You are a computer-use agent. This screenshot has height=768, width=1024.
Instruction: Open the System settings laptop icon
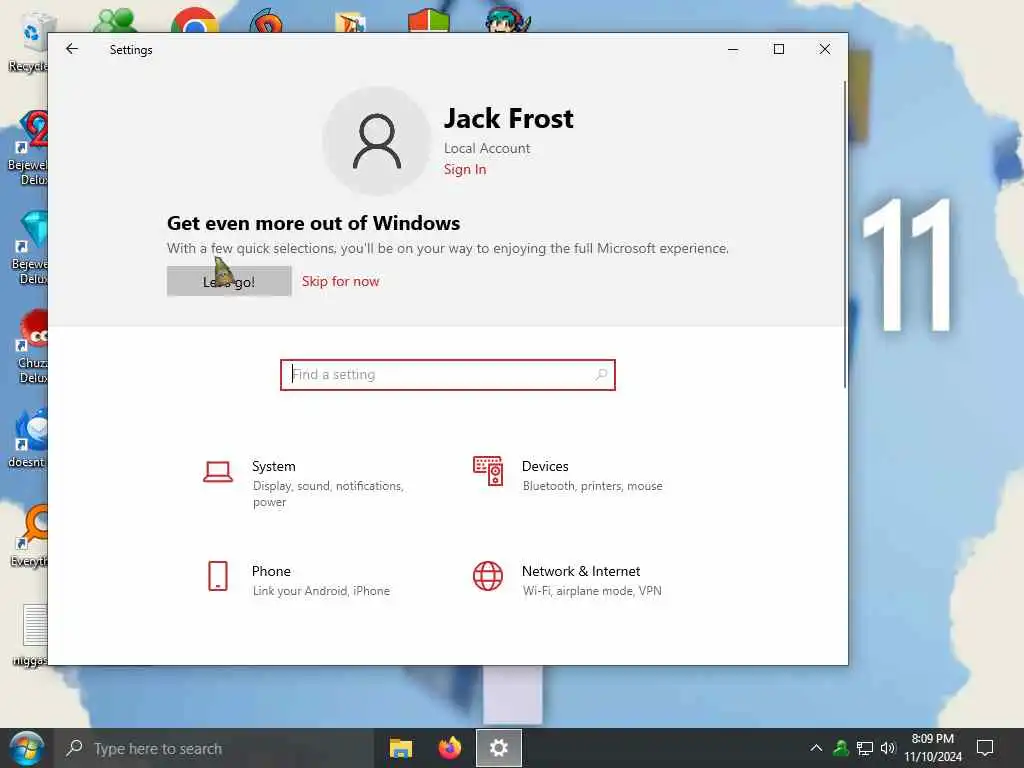point(217,471)
